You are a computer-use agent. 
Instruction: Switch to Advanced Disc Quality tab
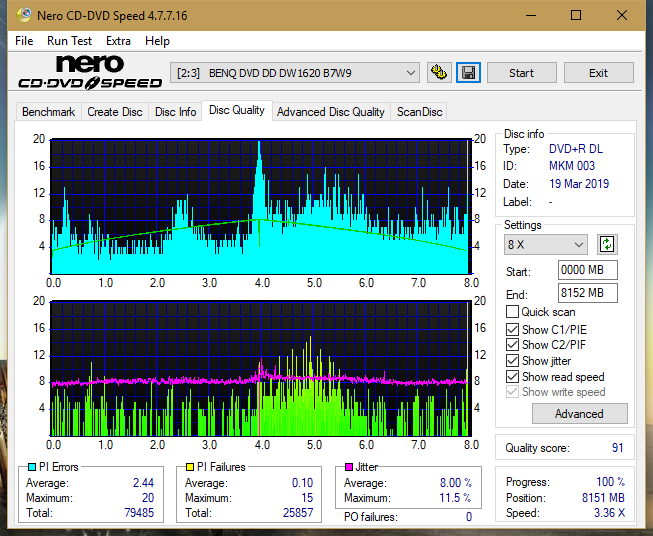[x=331, y=112]
